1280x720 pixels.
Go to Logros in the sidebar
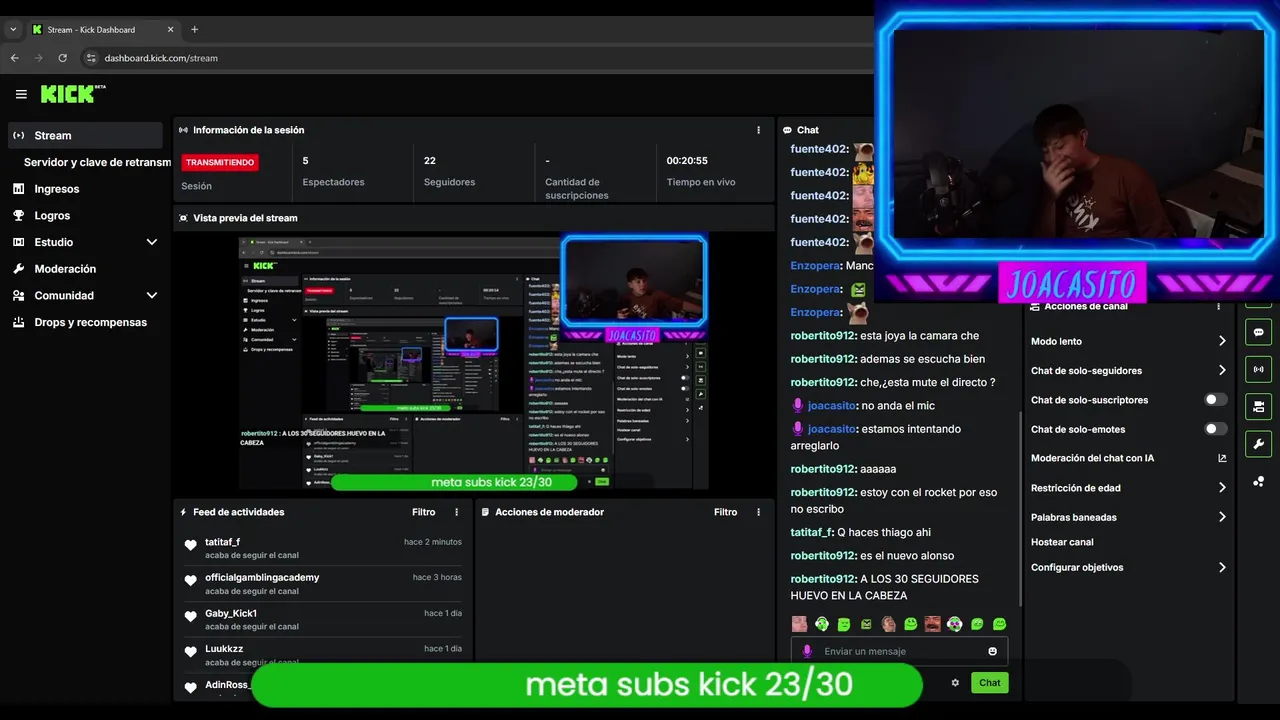52,216
